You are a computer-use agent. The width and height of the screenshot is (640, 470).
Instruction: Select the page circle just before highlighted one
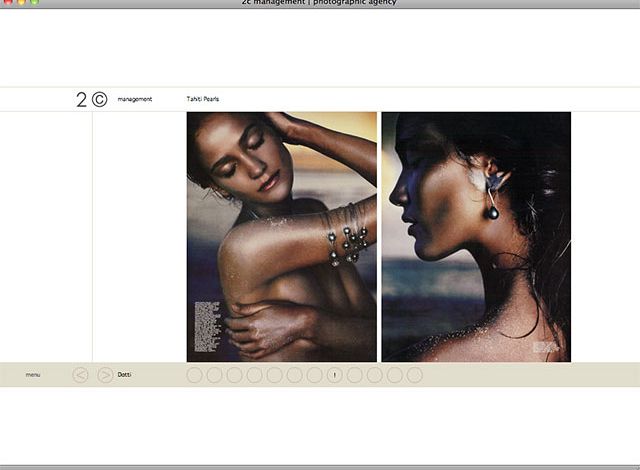[x=315, y=375]
